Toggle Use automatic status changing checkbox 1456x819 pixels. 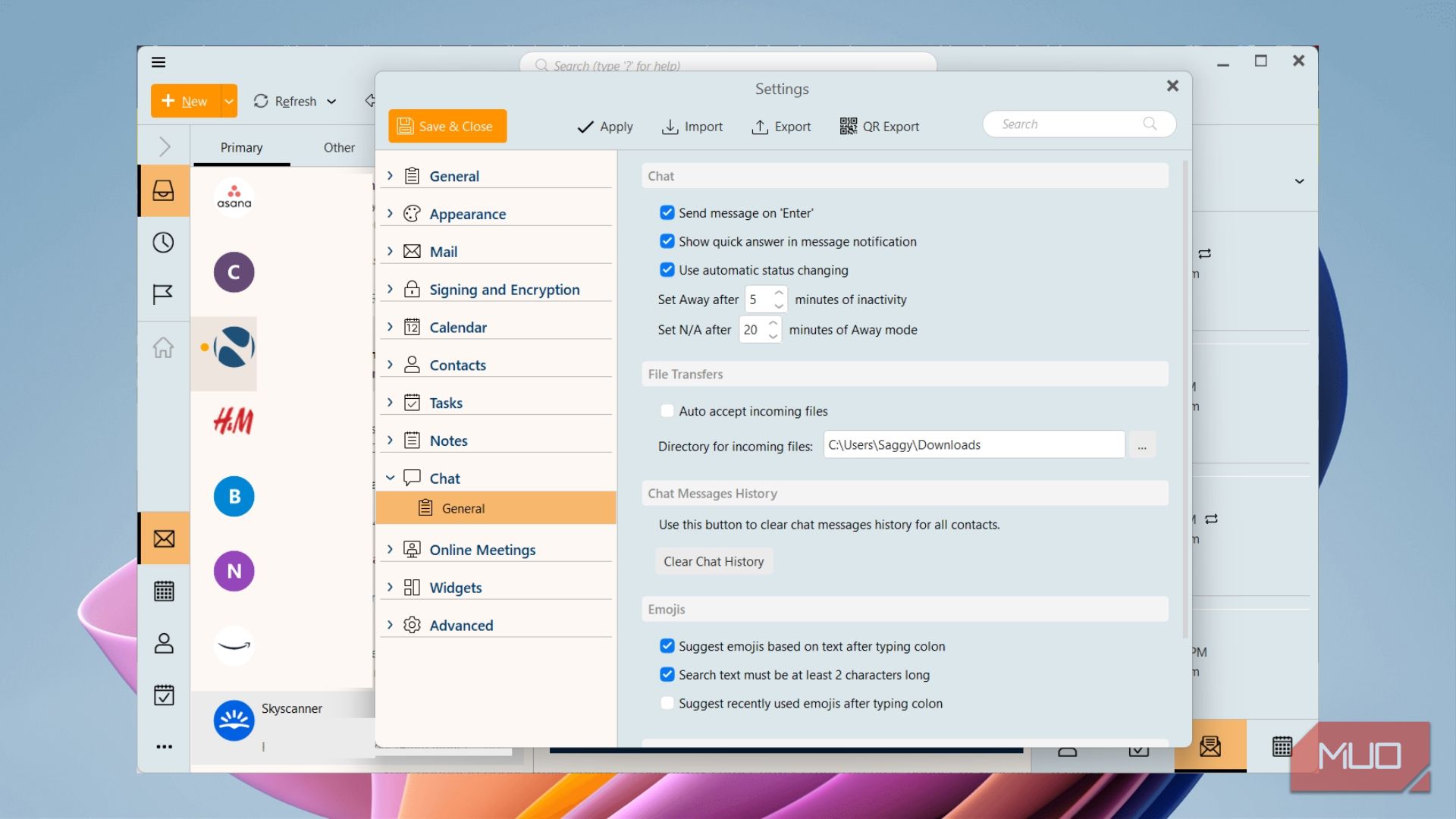(x=667, y=270)
